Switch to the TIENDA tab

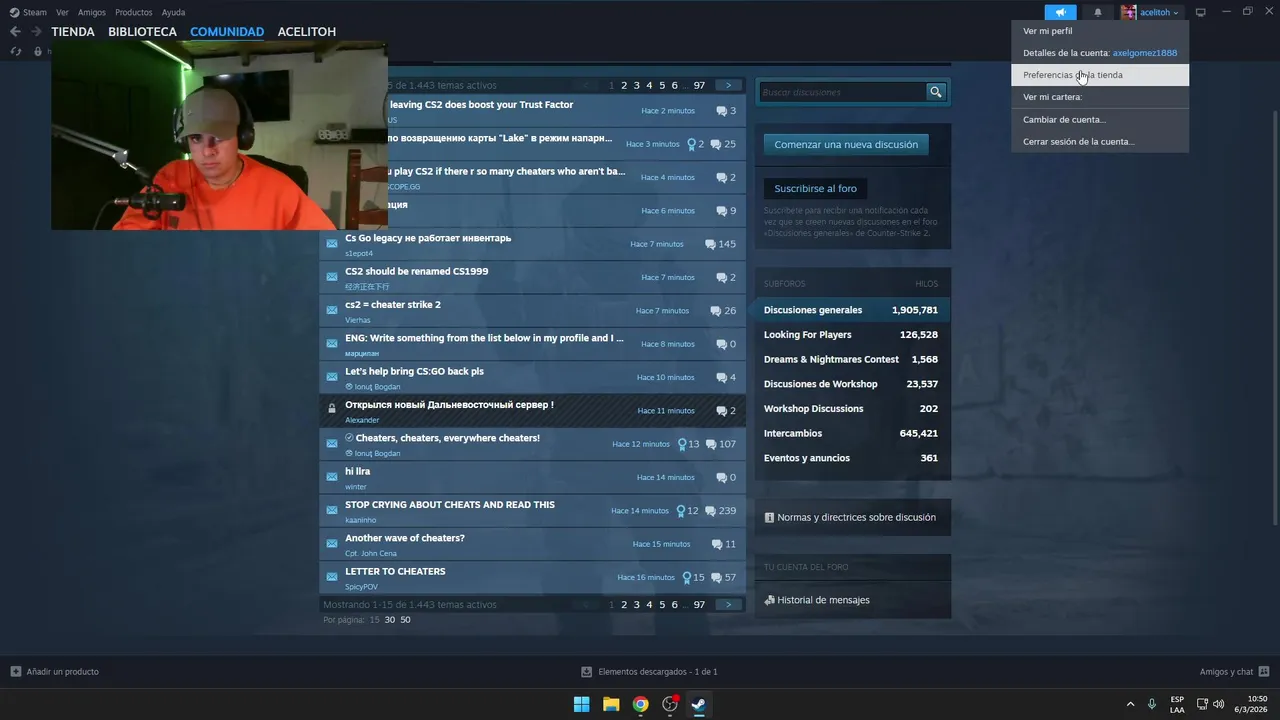73,32
